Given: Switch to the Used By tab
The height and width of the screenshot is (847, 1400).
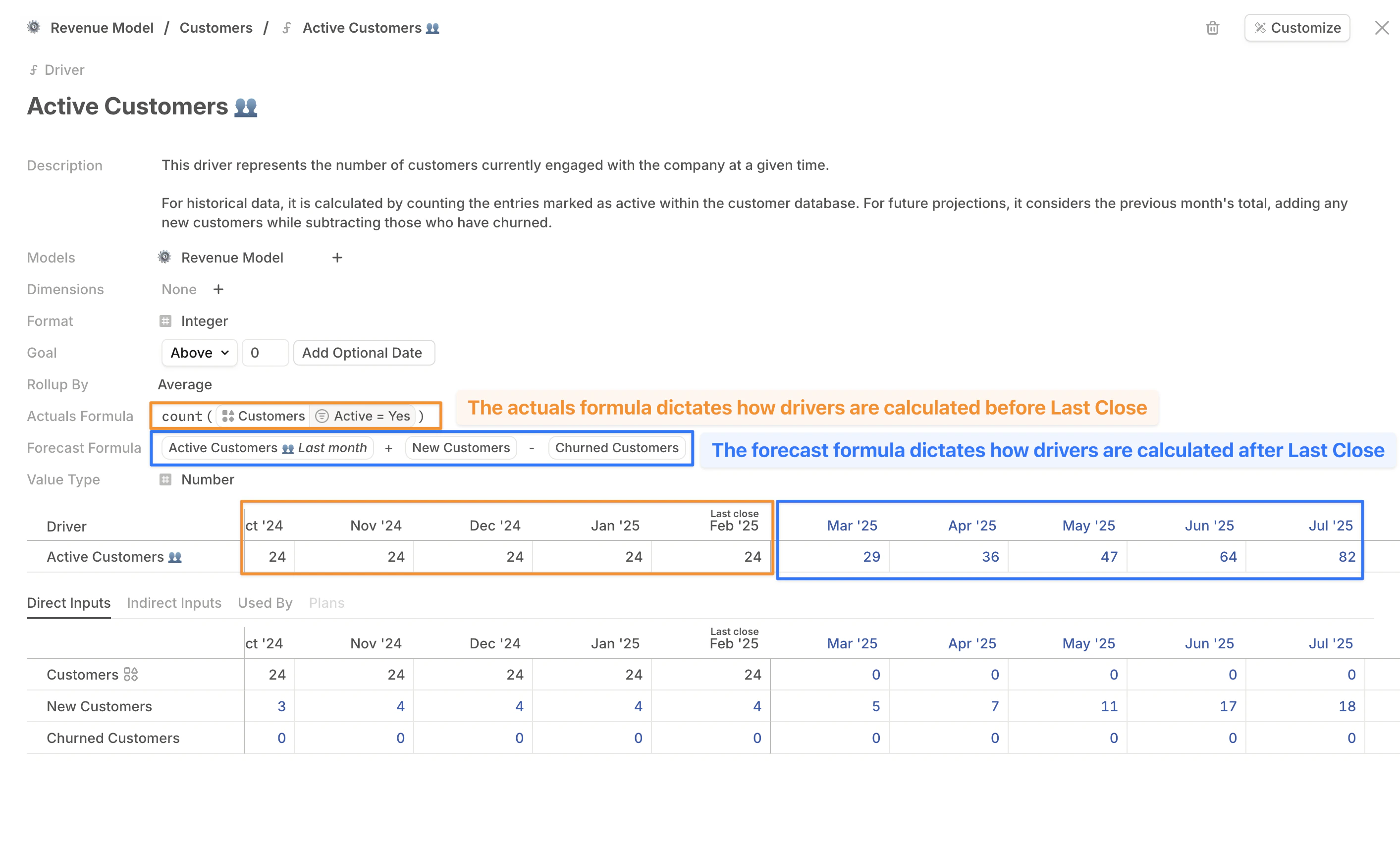Looking at the screenshot, I should click(265, 603).
